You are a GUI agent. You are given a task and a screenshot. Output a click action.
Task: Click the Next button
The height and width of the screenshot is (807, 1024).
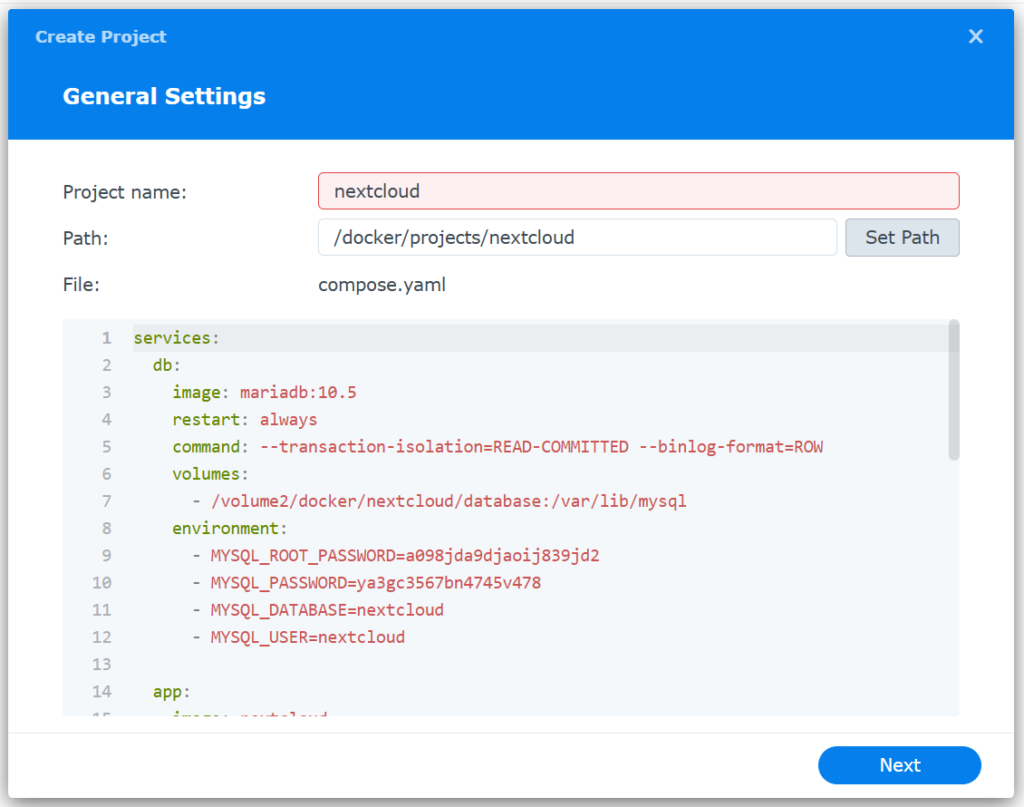click(x=899, y=765)
